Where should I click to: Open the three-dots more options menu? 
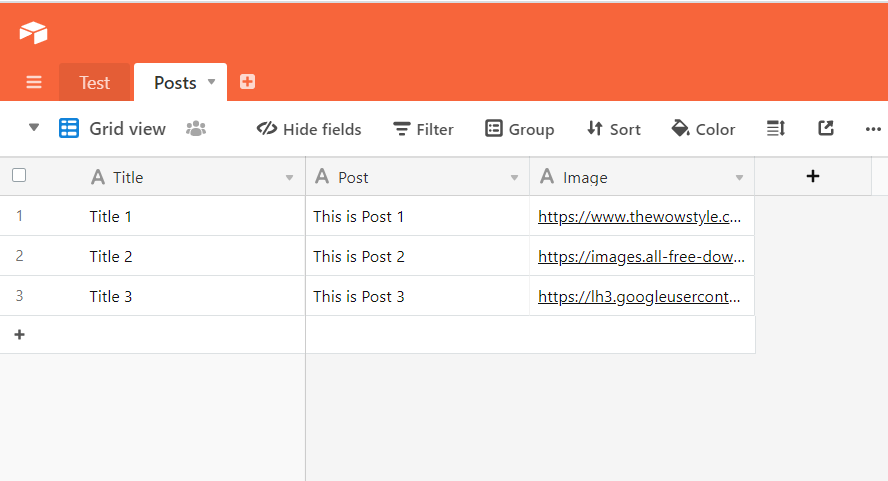point(873,129)
